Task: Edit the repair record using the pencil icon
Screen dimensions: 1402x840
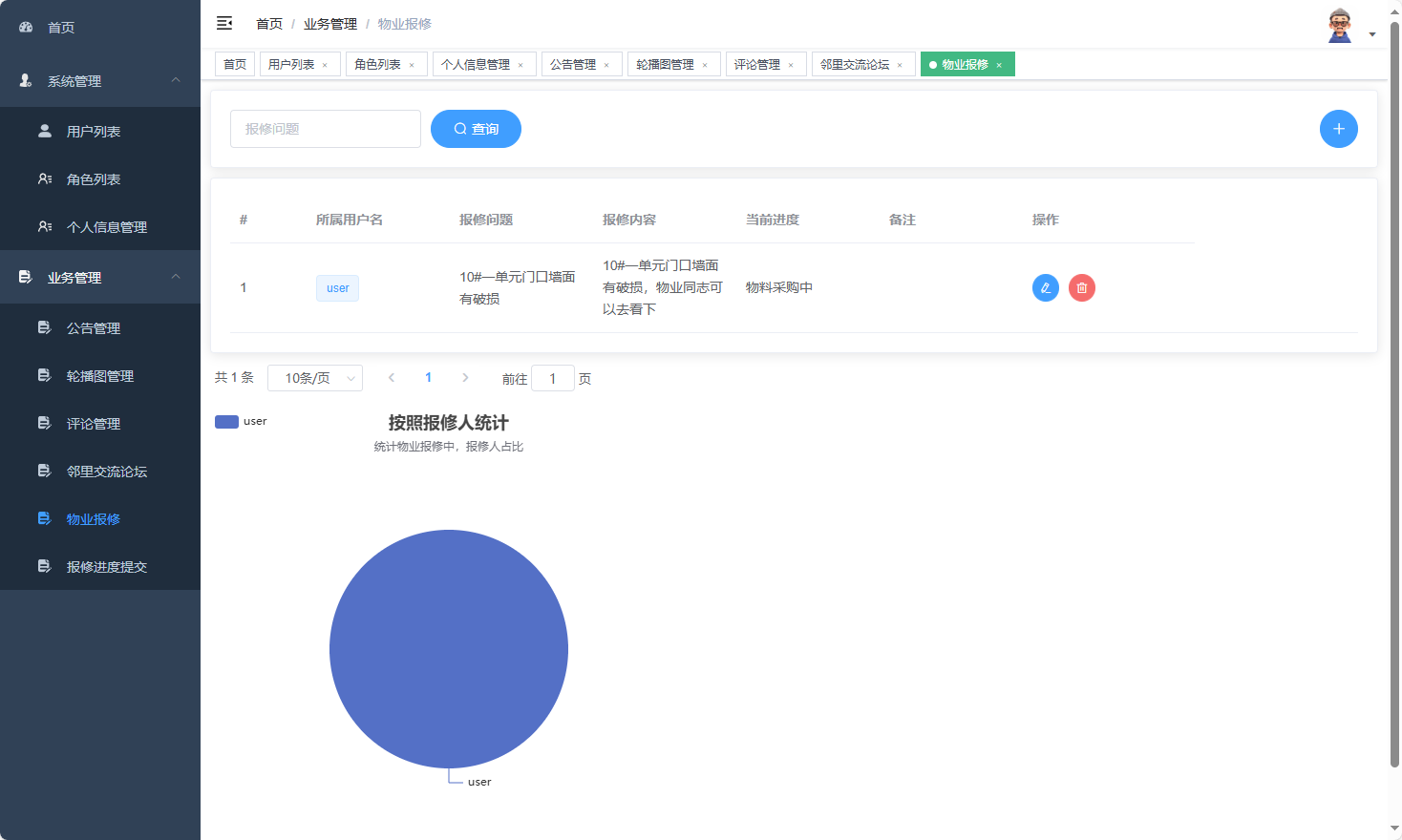Action: click(x=1045, y=287)
